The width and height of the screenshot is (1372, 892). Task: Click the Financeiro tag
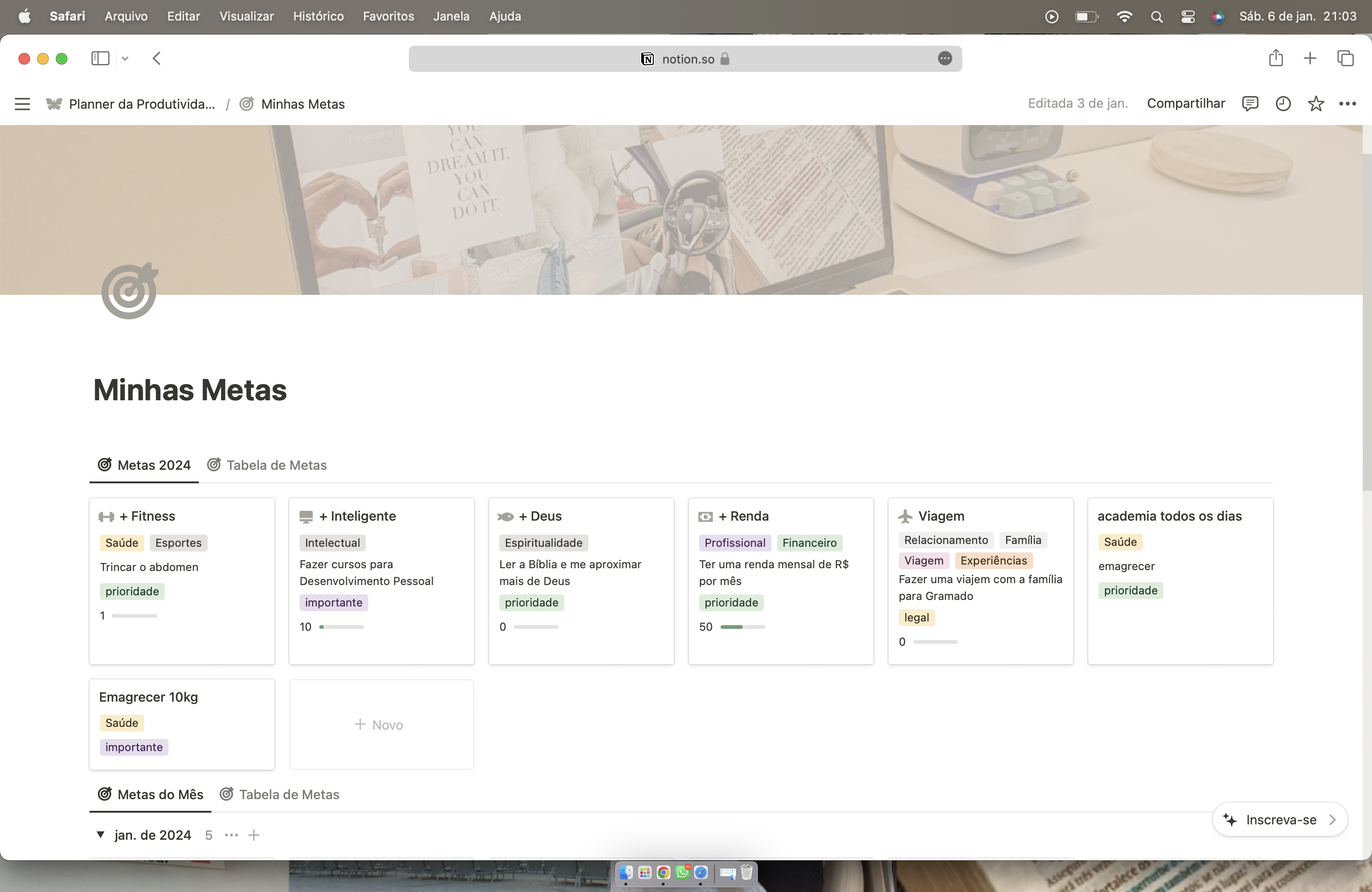pos(809,542)
